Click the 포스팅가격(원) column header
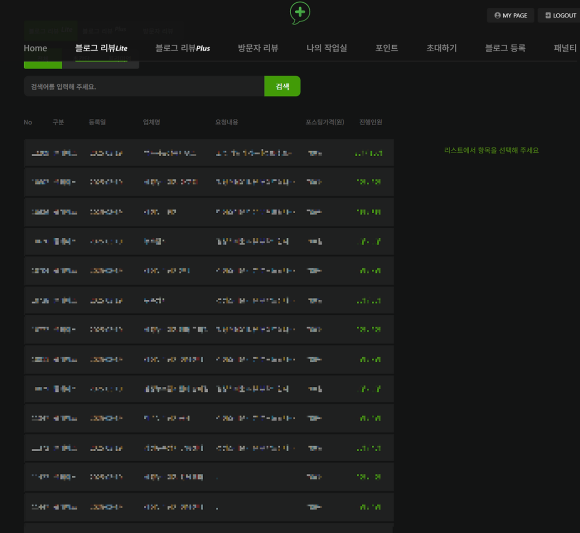 [325, 122]
